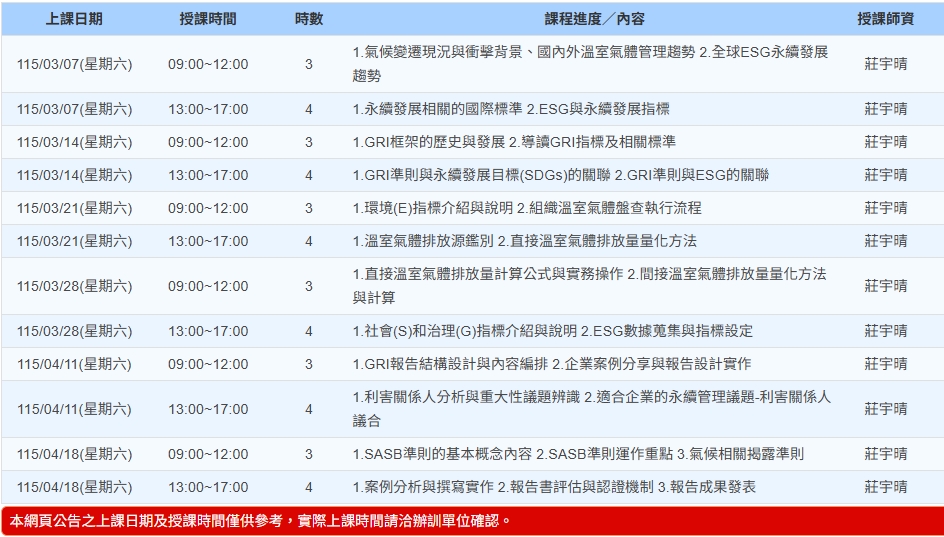
Task: Click the 時數 column header
Action: click(x=308, y=19)
